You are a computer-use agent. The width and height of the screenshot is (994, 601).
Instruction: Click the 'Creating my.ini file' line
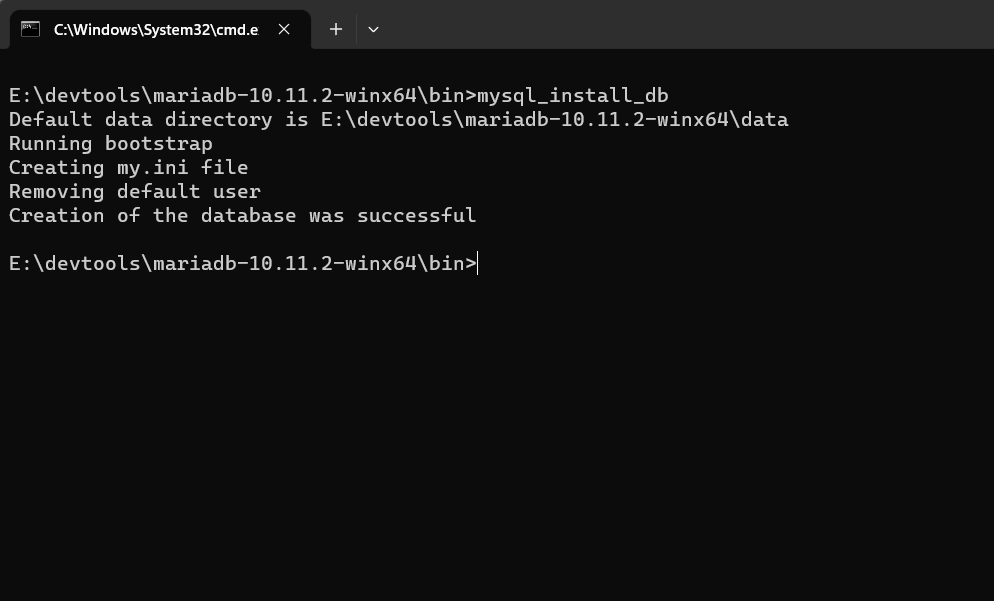(128, 168)
